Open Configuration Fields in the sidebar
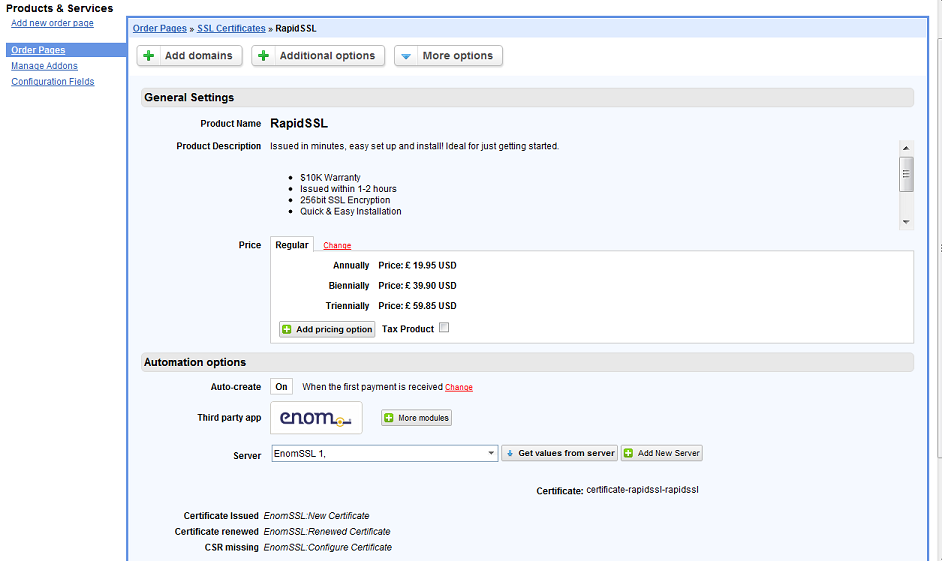The width and height of the screenshot is (942, 561). 52,82
